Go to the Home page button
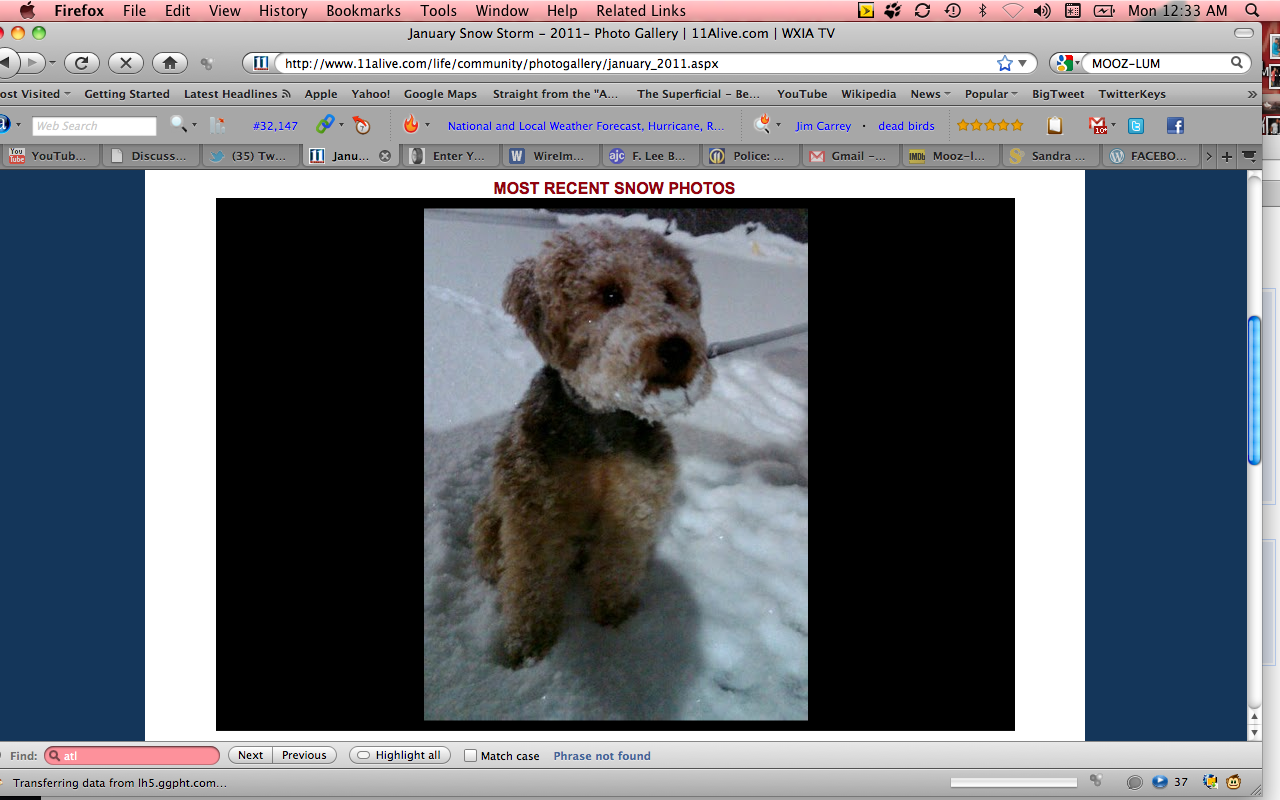Screen dimensions: 1280x800 click(169, 63)
